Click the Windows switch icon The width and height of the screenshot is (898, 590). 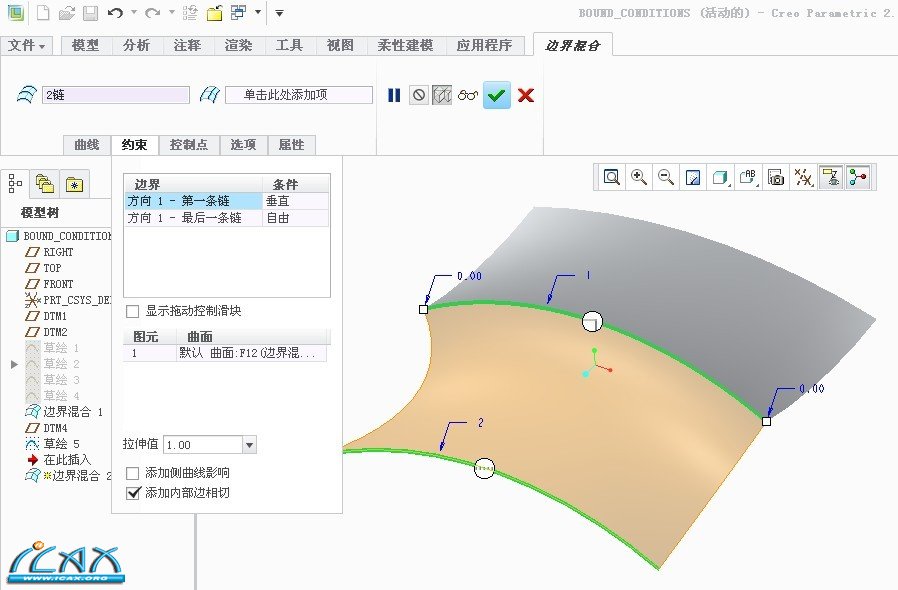point(238,13)
